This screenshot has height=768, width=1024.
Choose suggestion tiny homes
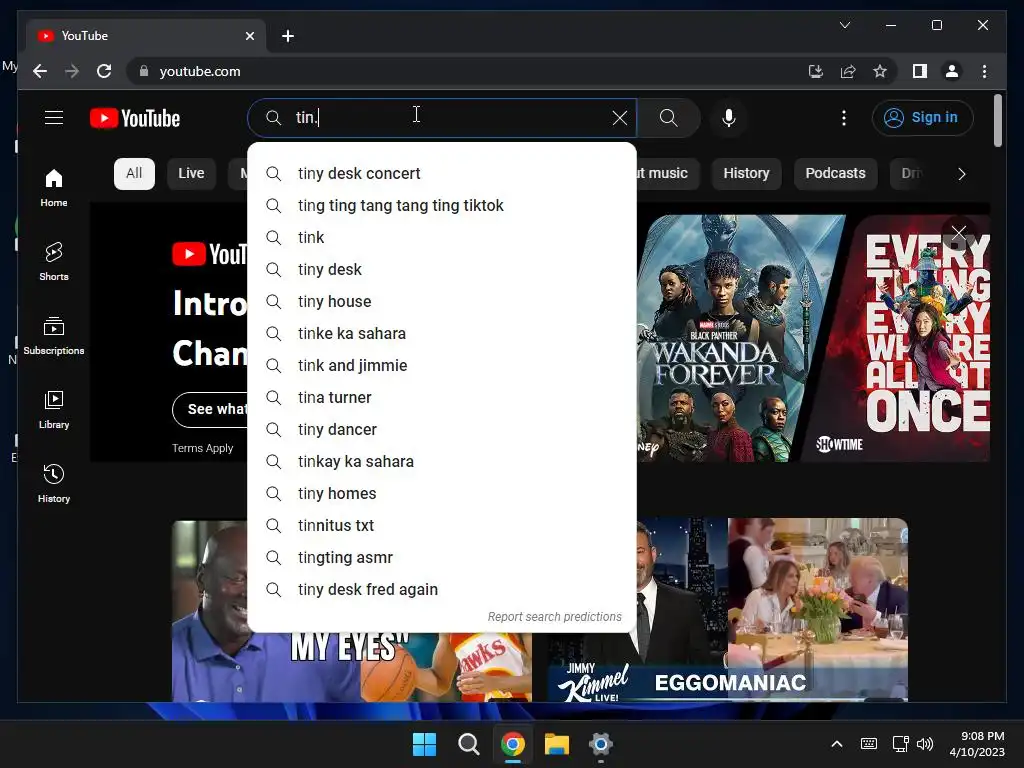click(442, 493)
